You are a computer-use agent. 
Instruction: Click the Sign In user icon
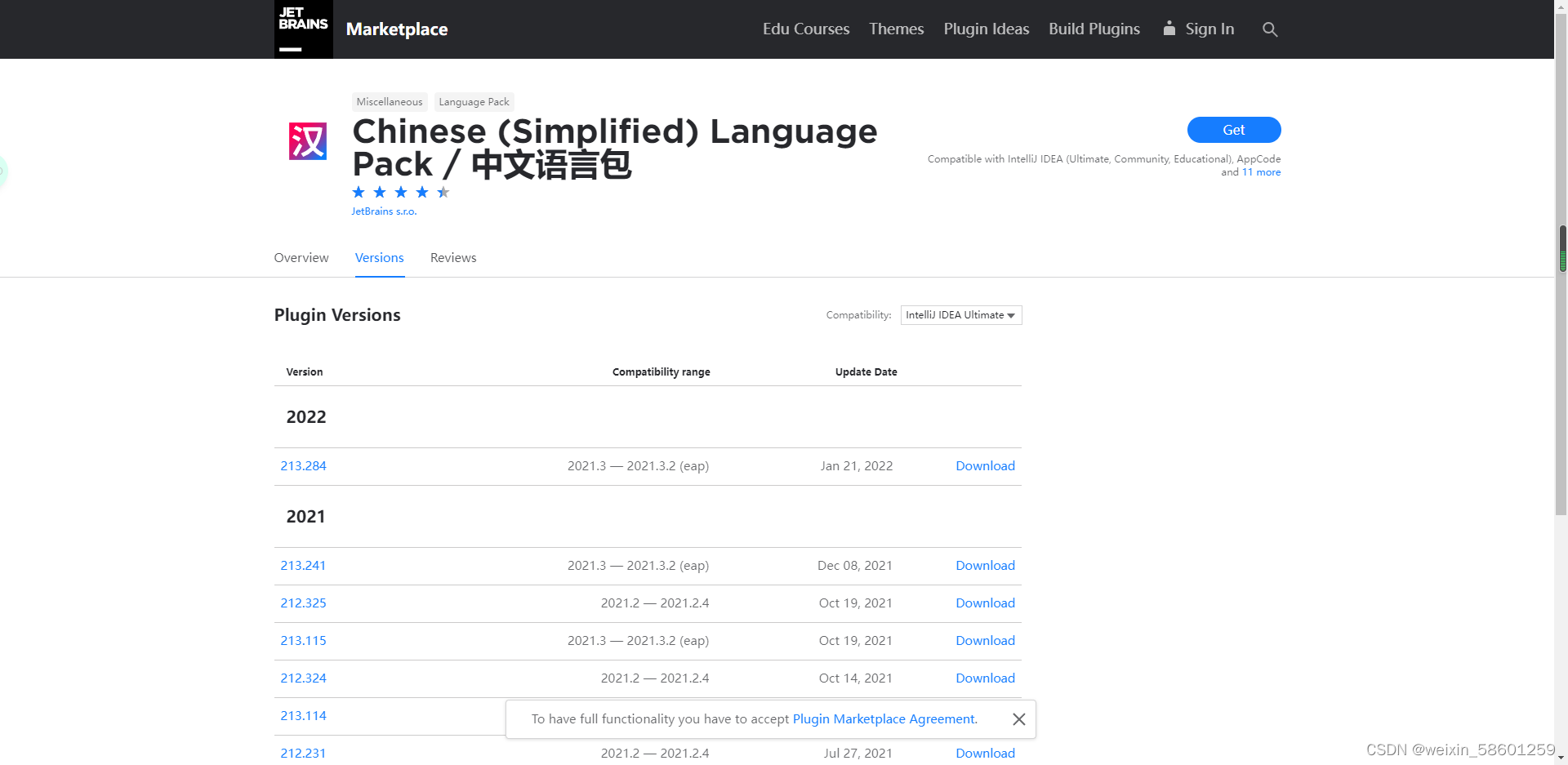1169,29
